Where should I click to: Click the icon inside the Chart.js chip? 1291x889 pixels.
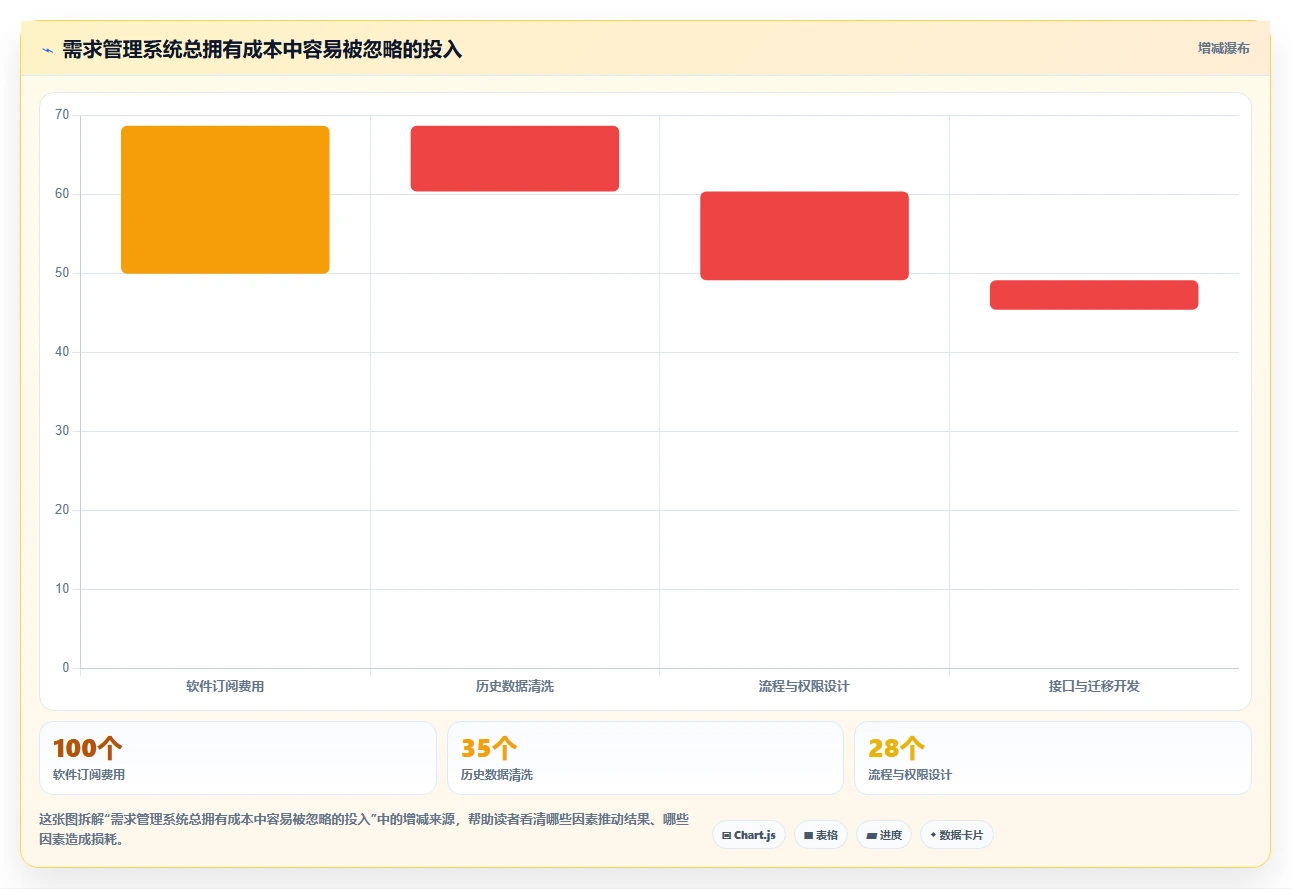coord(726,835)
